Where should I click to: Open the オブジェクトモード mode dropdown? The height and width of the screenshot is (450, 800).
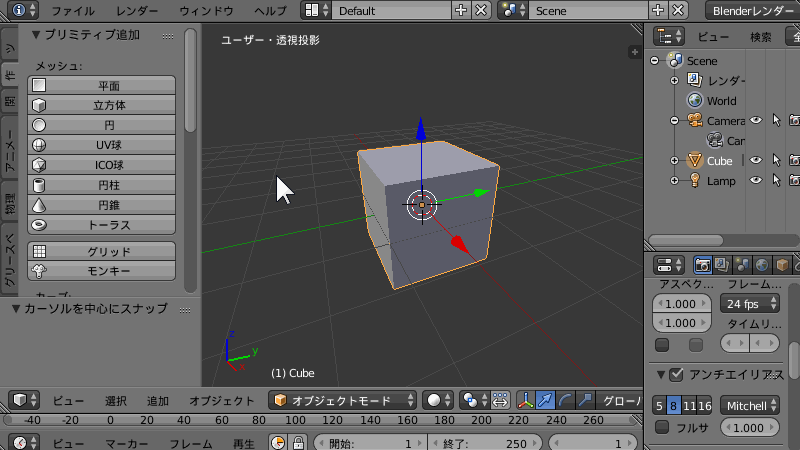pos(345,400)
